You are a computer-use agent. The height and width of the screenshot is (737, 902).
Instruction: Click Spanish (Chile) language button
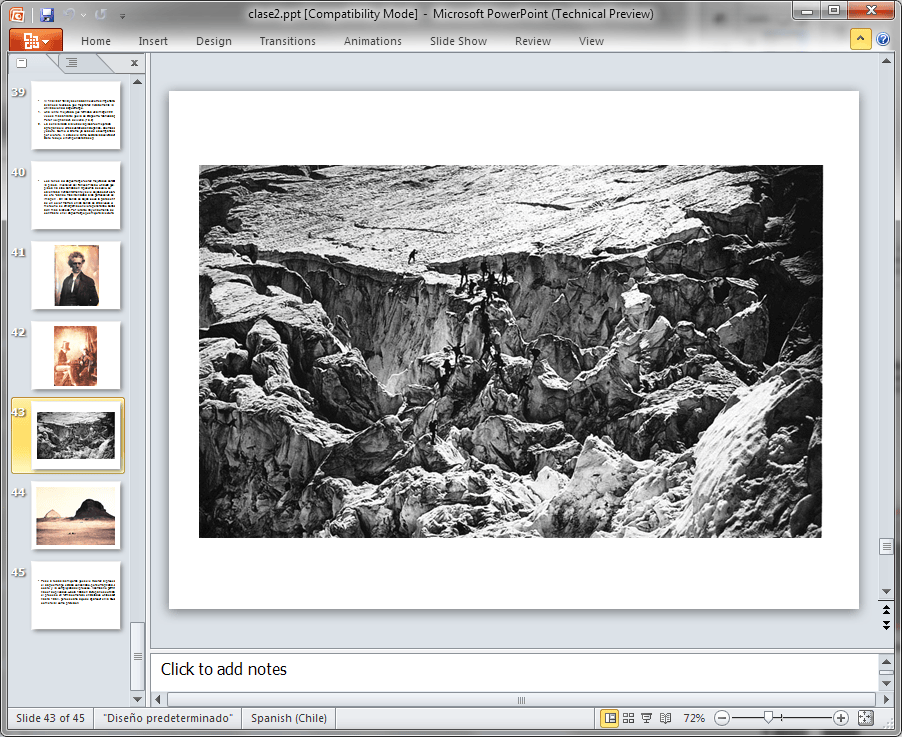289,718
